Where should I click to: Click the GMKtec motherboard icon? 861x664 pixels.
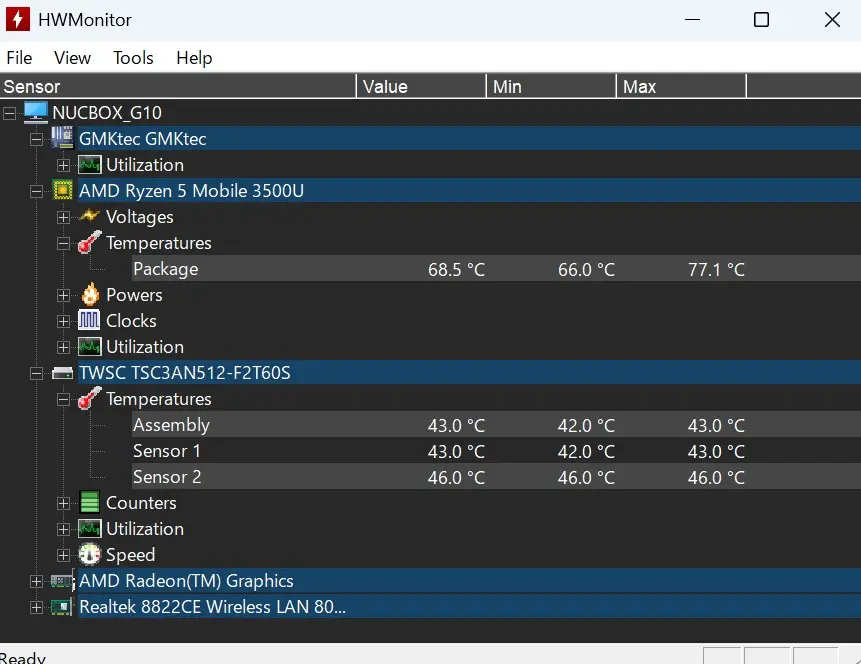pyautogui.click(x=63, y=139)
